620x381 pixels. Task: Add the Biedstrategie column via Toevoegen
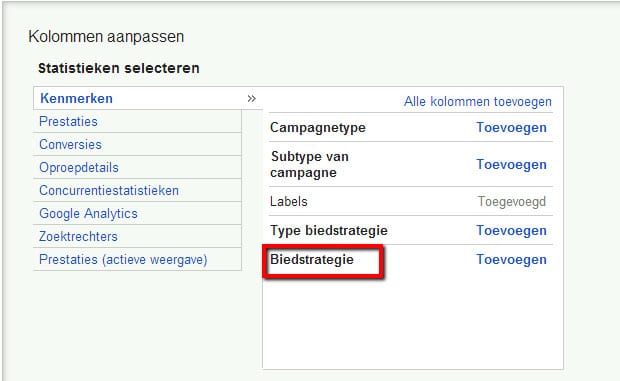click(x=511, y=260)
